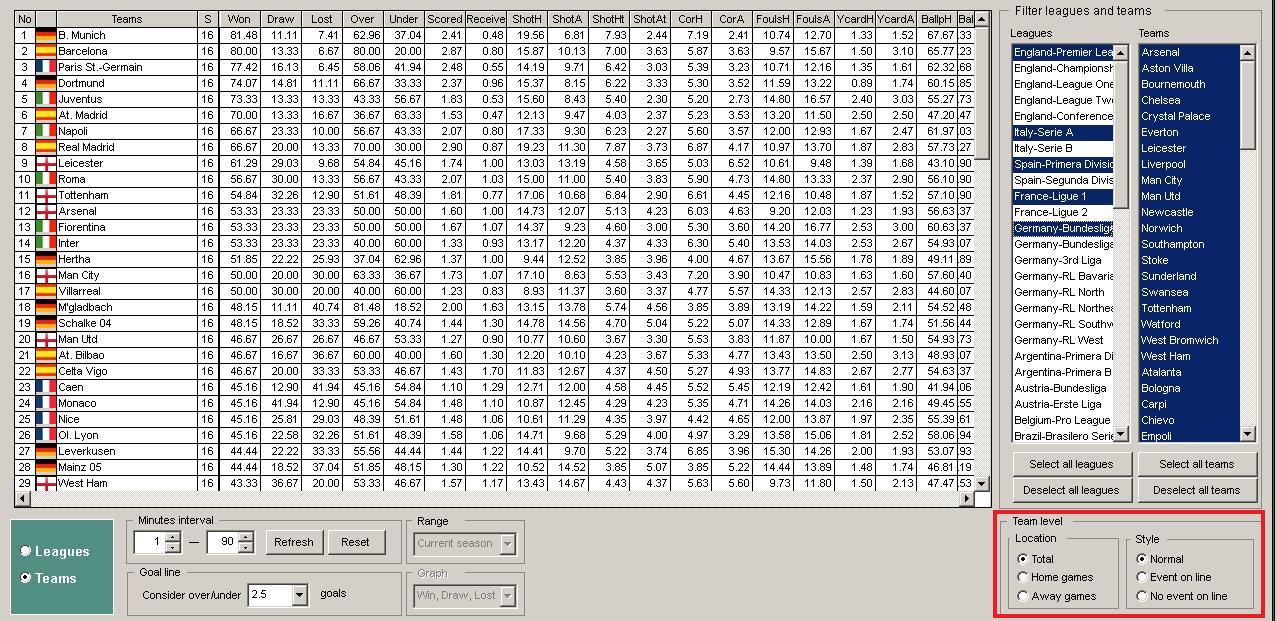This screenshot has width=1277, height=621.
Task: Select Germany-3rd Liga in Leagues list
Action: click(1063, 260)
